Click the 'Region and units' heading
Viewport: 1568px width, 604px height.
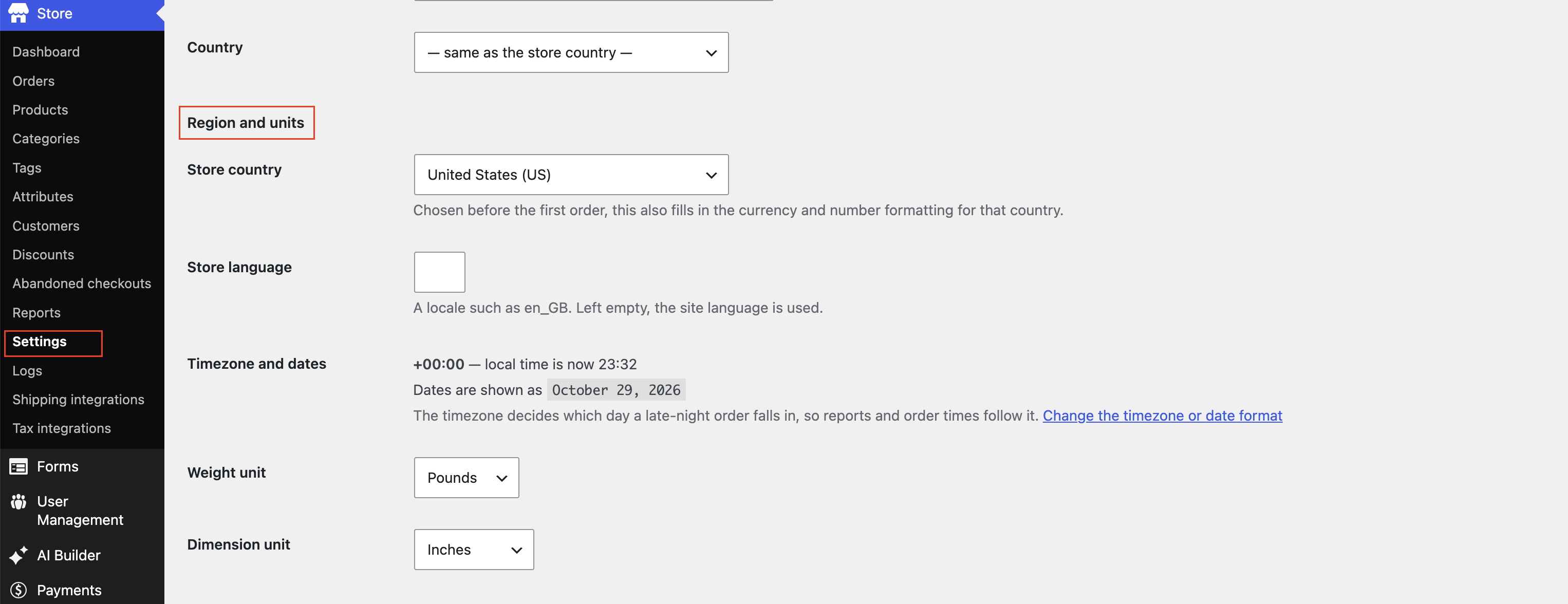click(246, 123)
